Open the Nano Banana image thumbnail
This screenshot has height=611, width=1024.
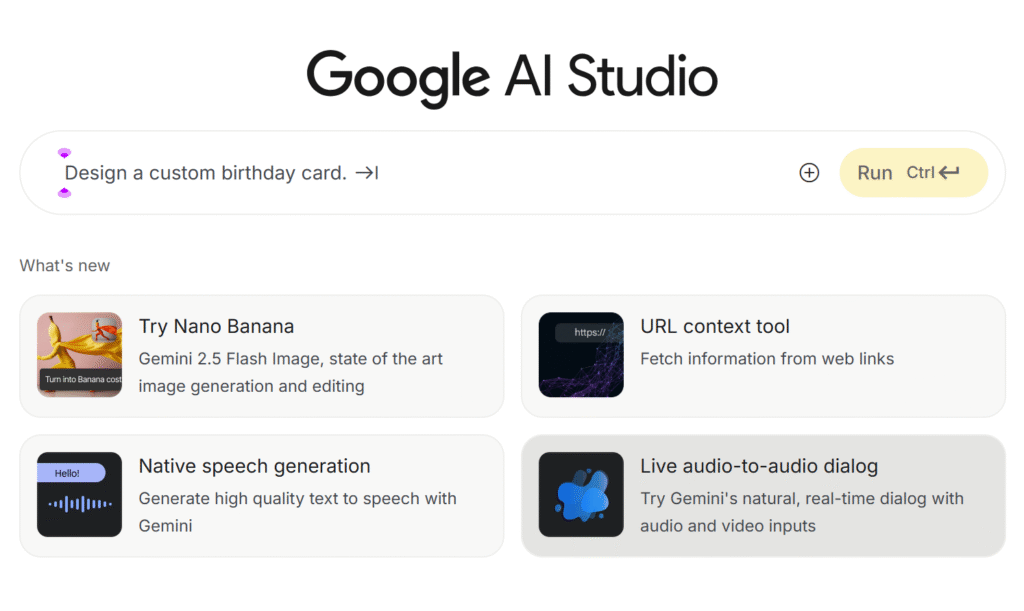(x=80, y=354)
